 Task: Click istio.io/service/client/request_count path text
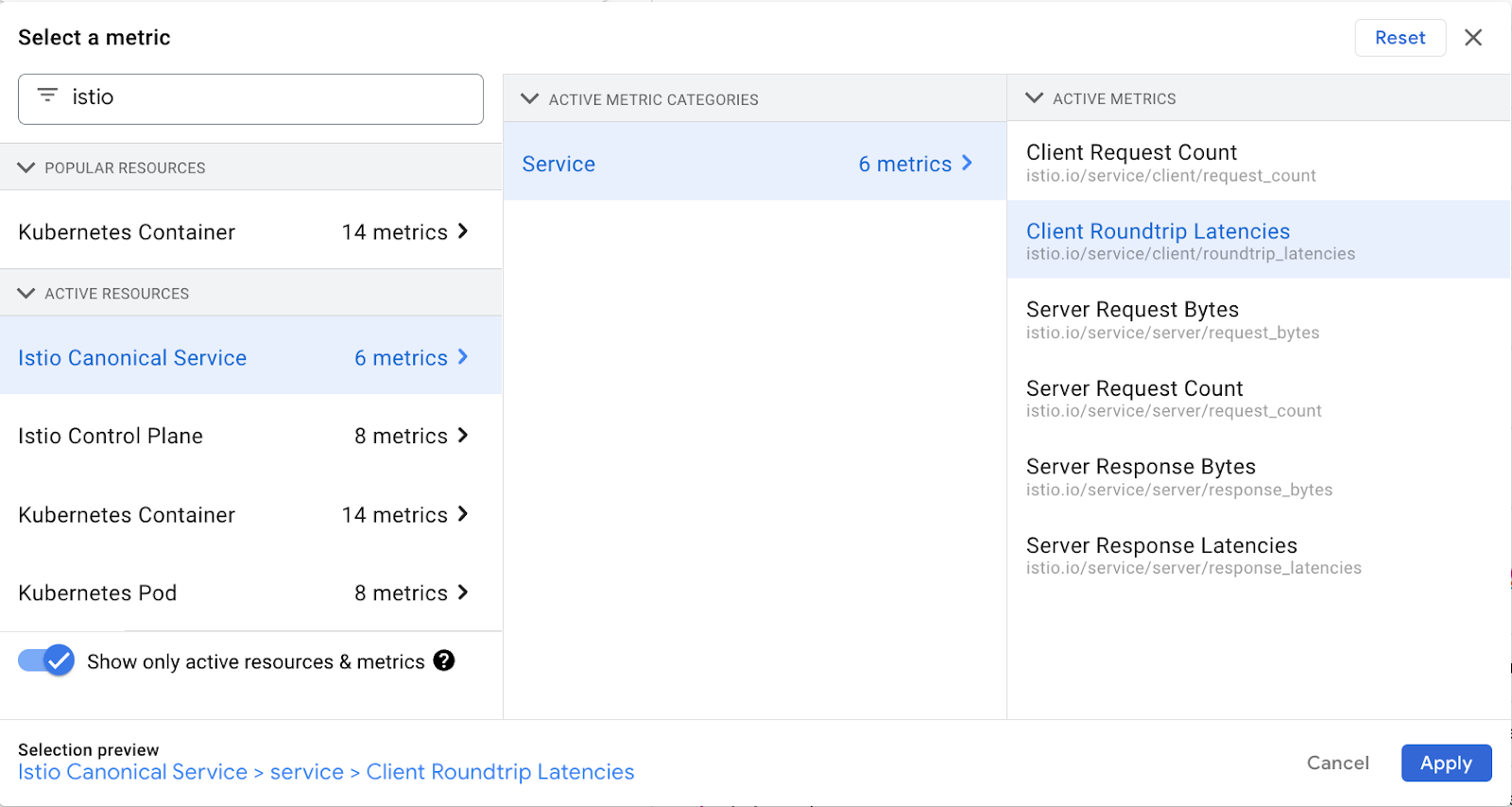(x=1171, y=176)
